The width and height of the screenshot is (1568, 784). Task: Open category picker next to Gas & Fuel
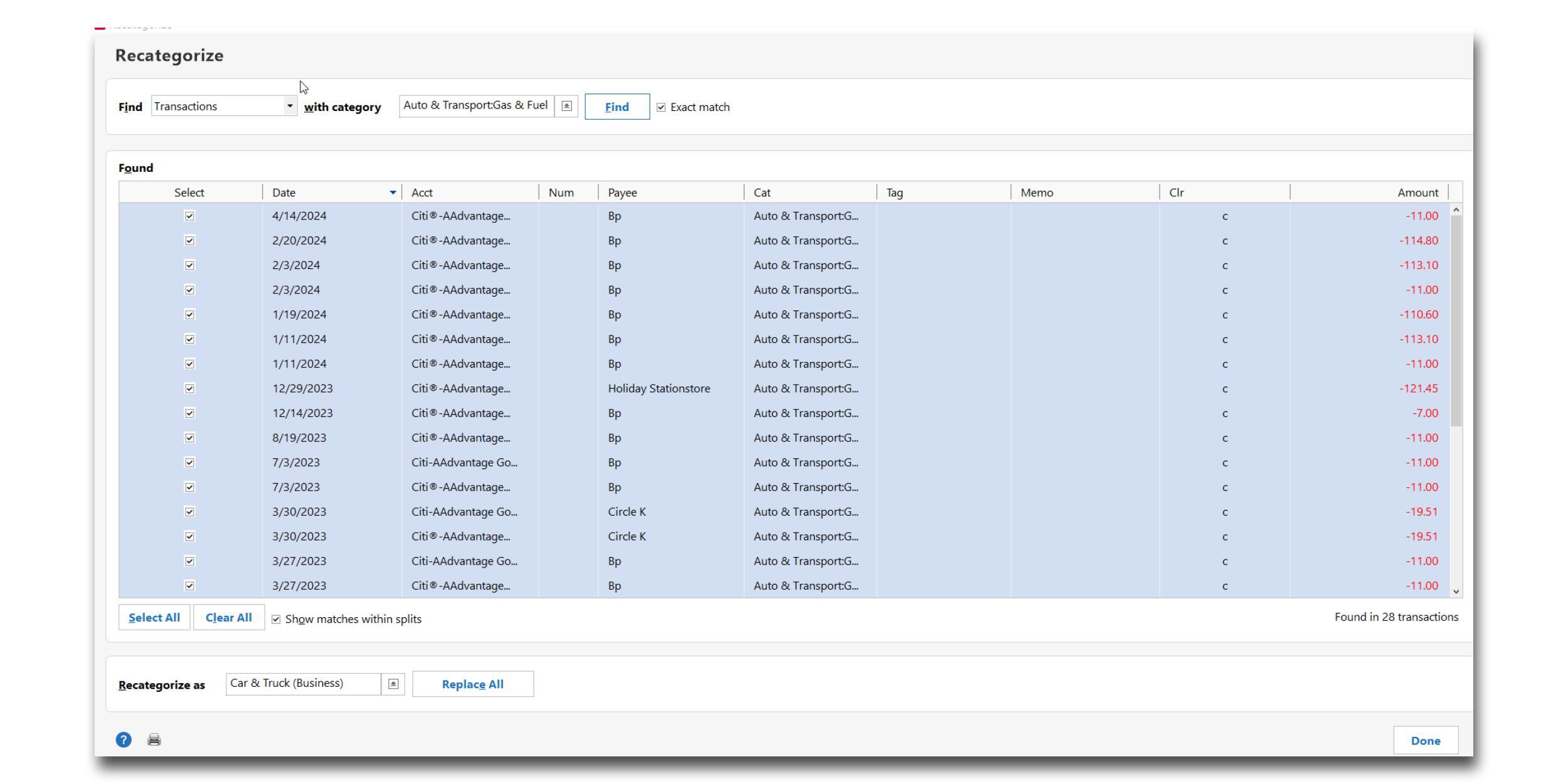[x=566, y=107]
